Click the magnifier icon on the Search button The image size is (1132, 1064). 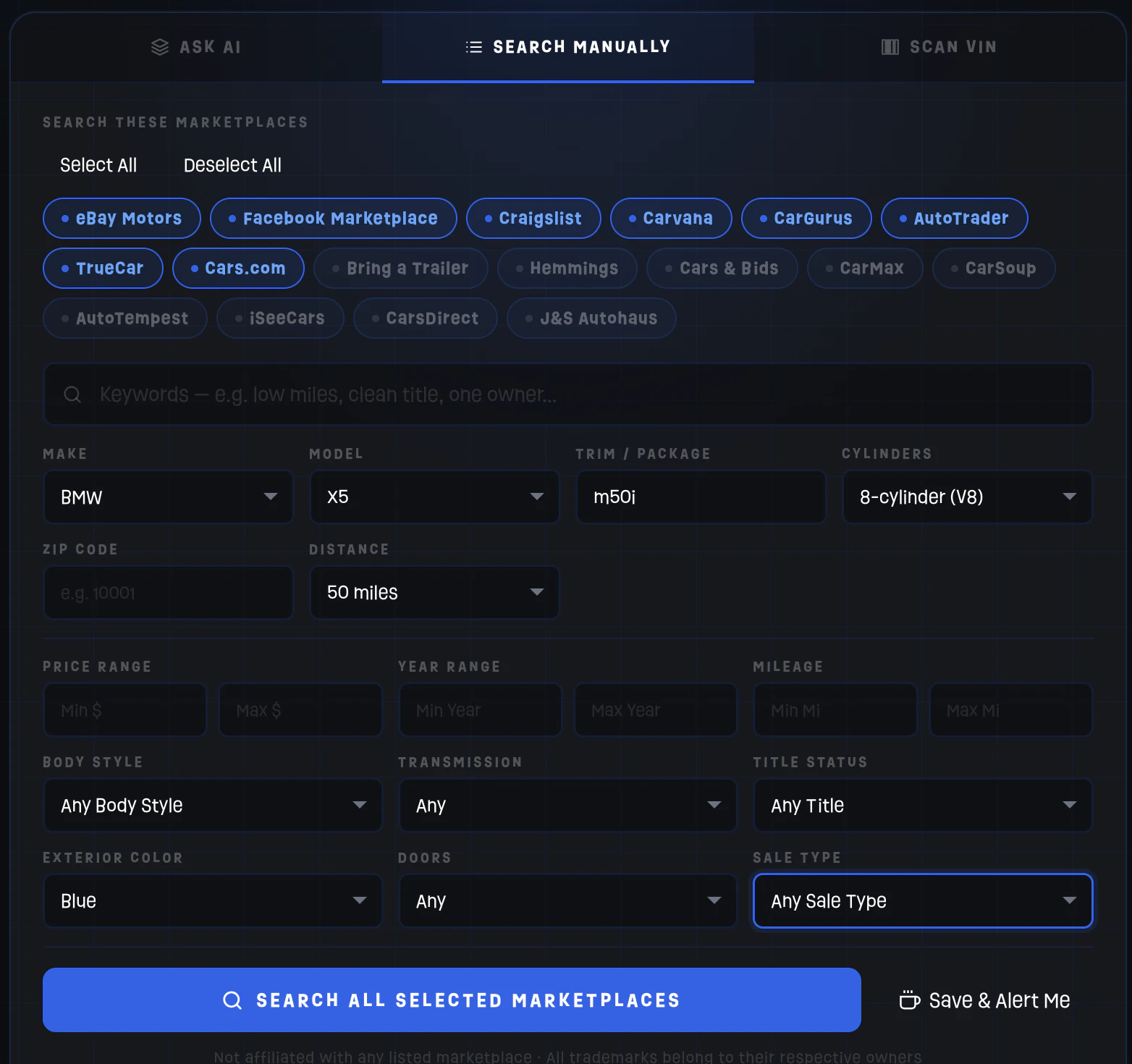pos(232,1000)
